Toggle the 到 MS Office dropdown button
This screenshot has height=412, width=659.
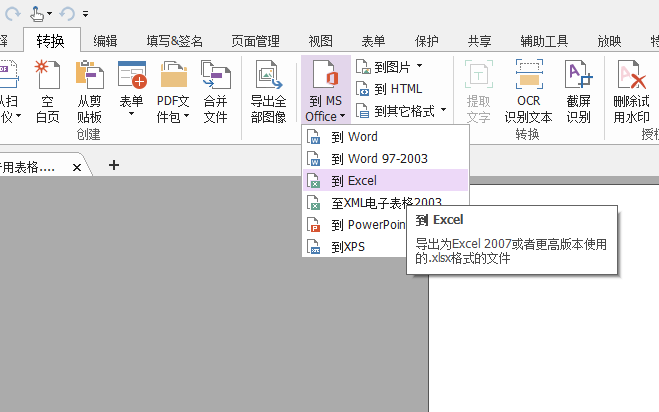click(326, 90)
